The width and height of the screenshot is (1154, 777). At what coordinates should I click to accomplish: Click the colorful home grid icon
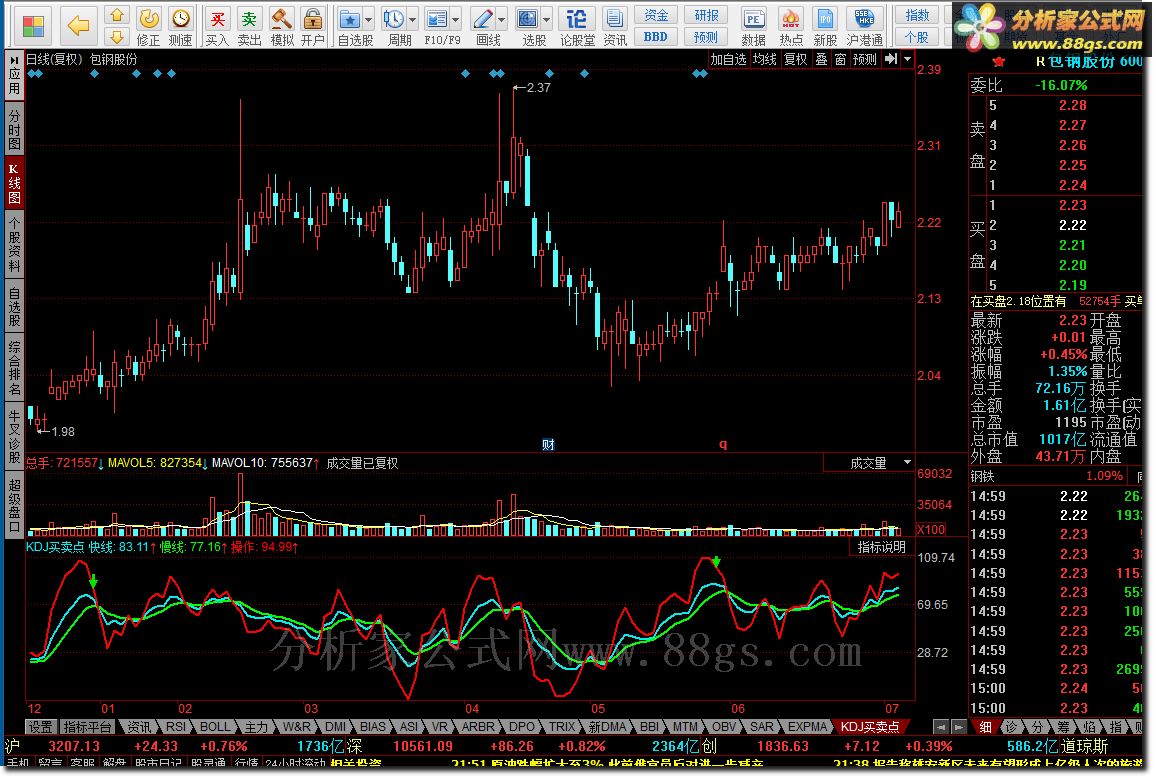click(x=32, y=26)
